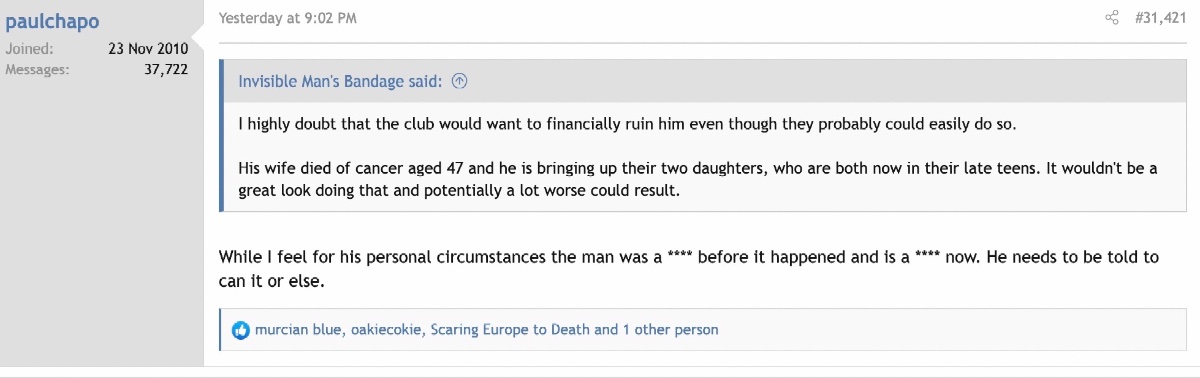Click the Yesterday at 9:02 PM timestamp
The image size is (1200, 378).
coord(287,18)
